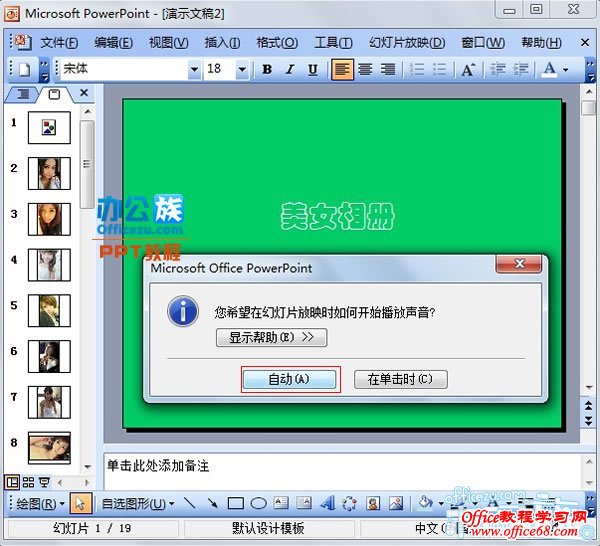Open the 文件(F) menu
600x546 pixels.
(x=59, y=42)
